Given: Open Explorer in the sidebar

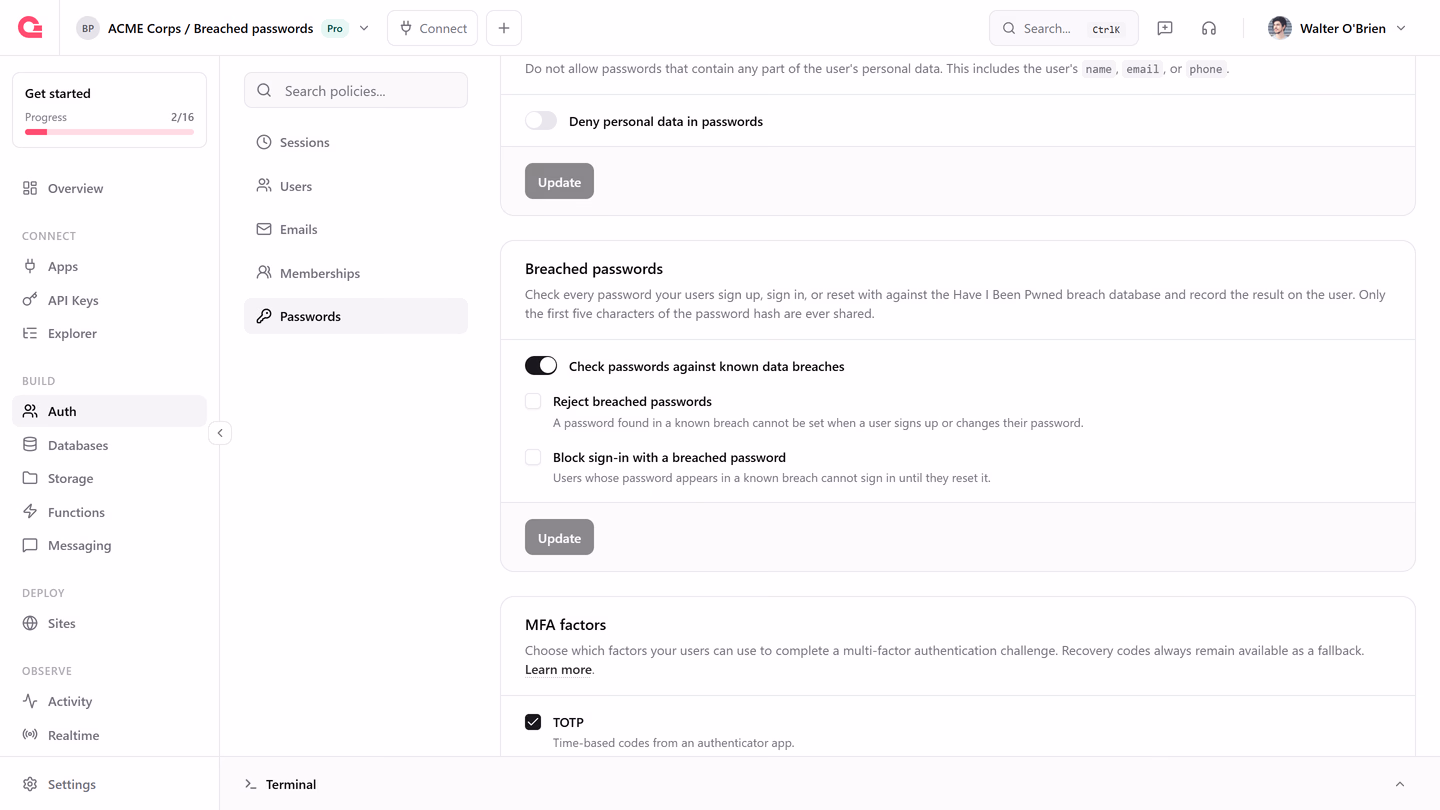Looking at the screenshot, I should (109, 333).
